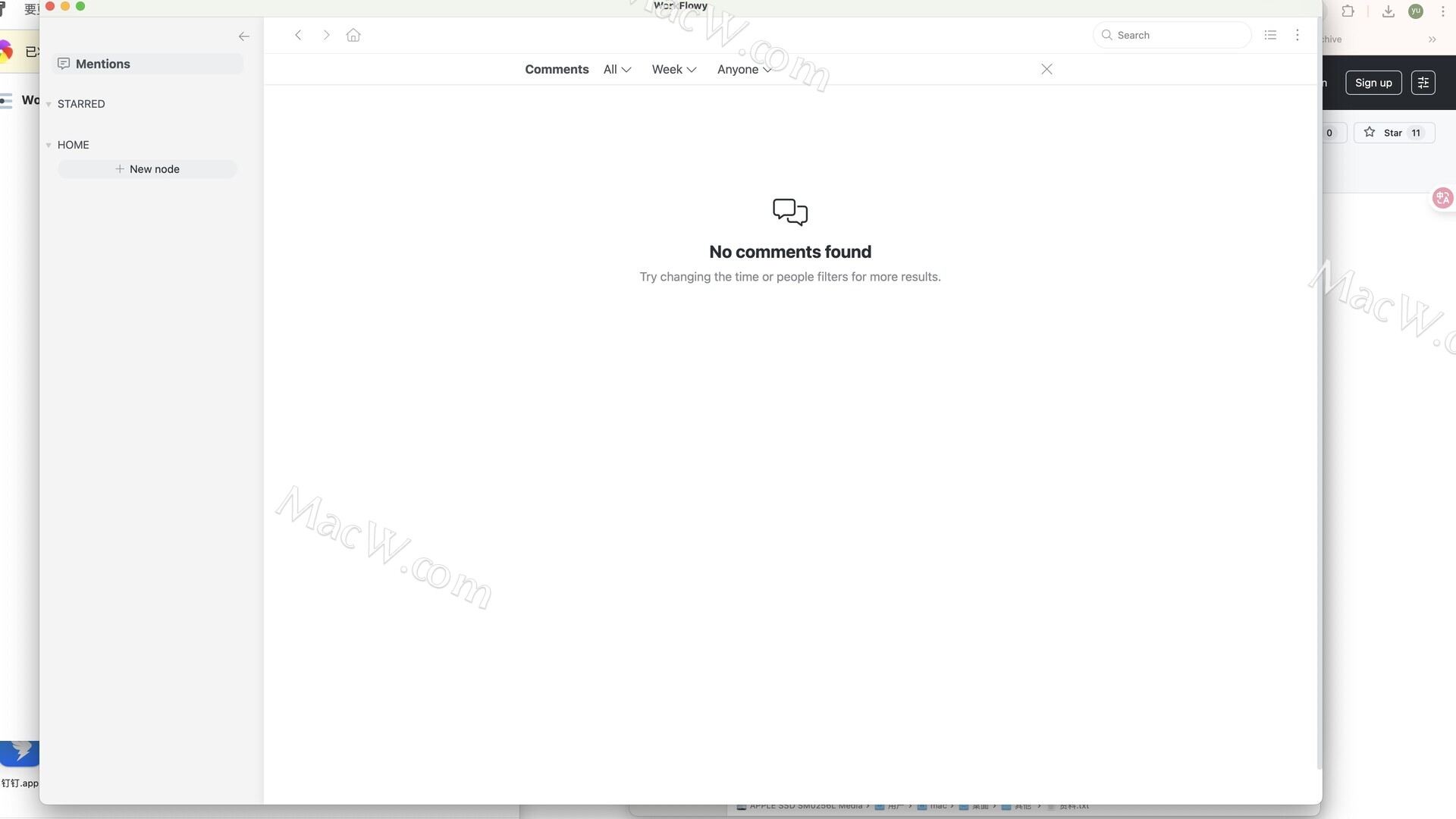The image size is (1456, 819).
Task: Click the try changing filters hint text
Action: [x=790, y=277]
